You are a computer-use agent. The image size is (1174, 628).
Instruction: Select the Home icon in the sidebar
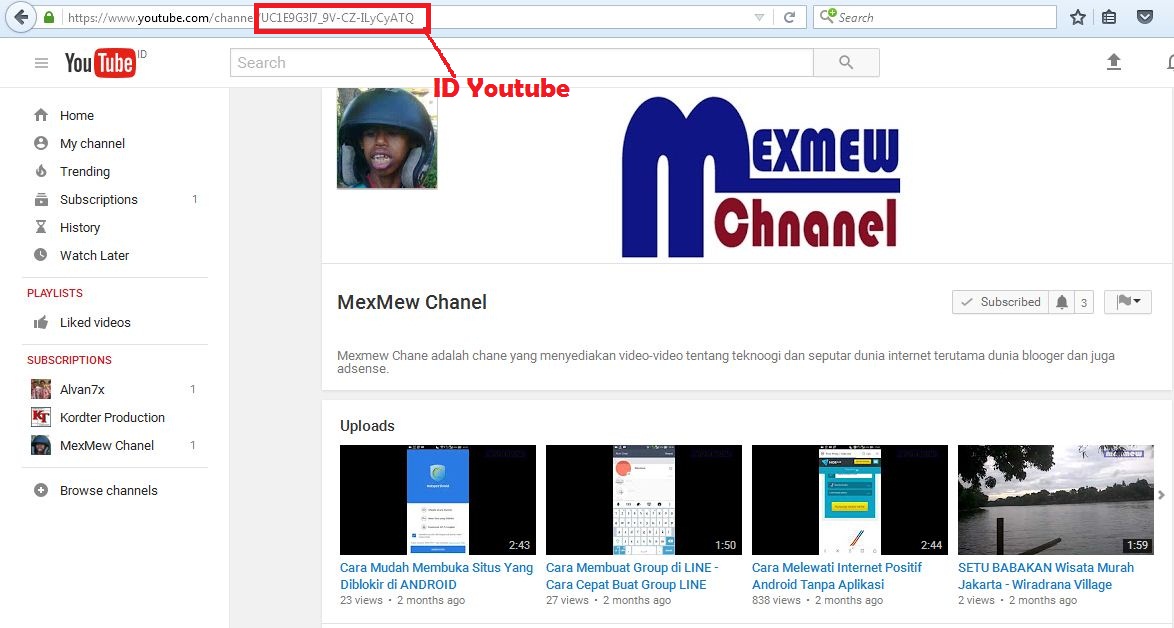pyautogui.click(x=39, y=115)
